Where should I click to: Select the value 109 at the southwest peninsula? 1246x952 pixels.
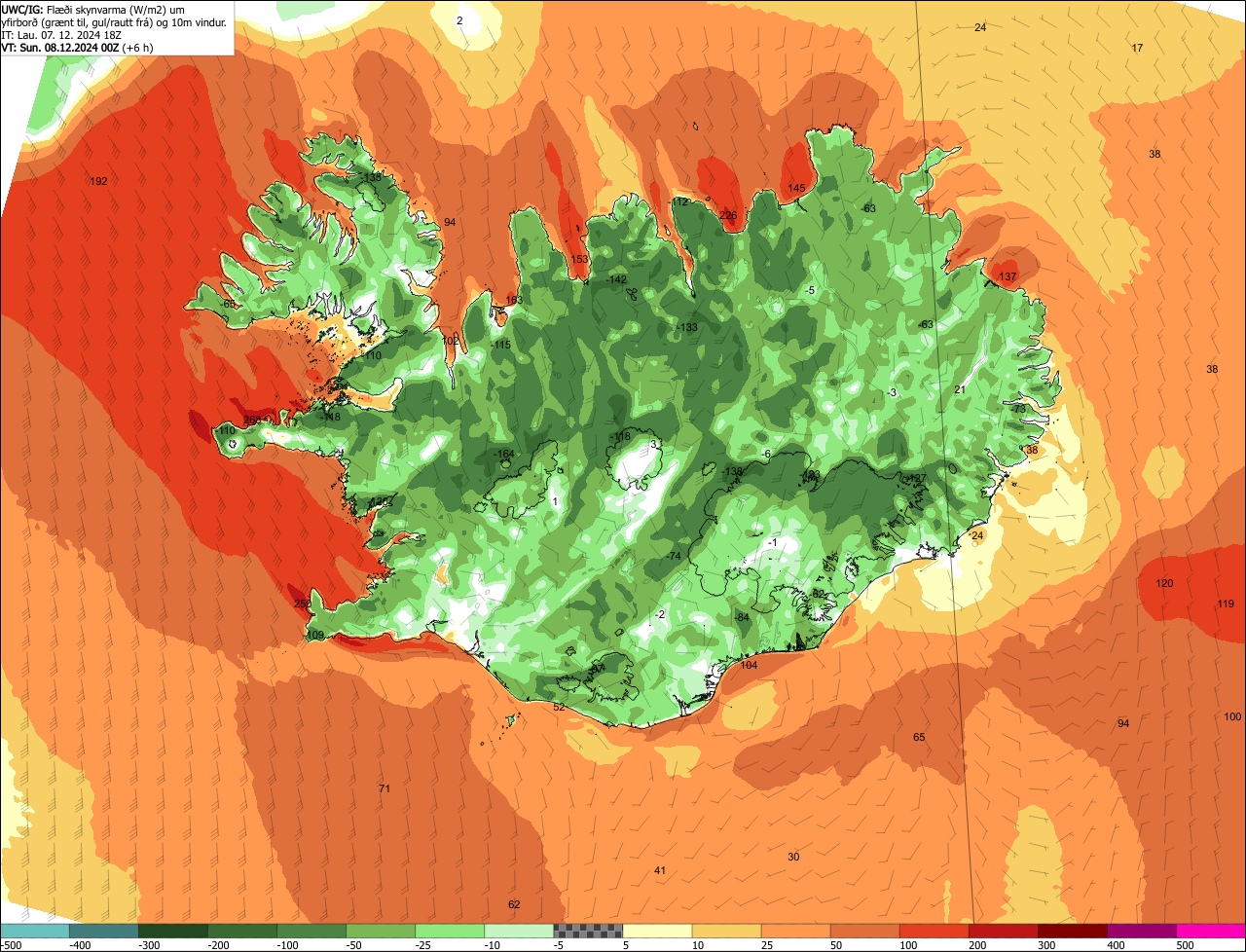click(x=315, y=635)
